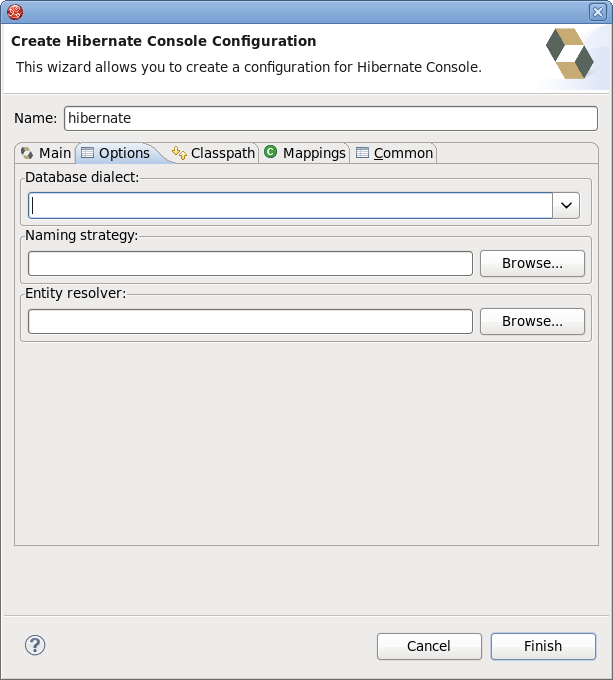Screen dimensions: 613x680
Task: Click the Main tab icon
Action: 27,153
